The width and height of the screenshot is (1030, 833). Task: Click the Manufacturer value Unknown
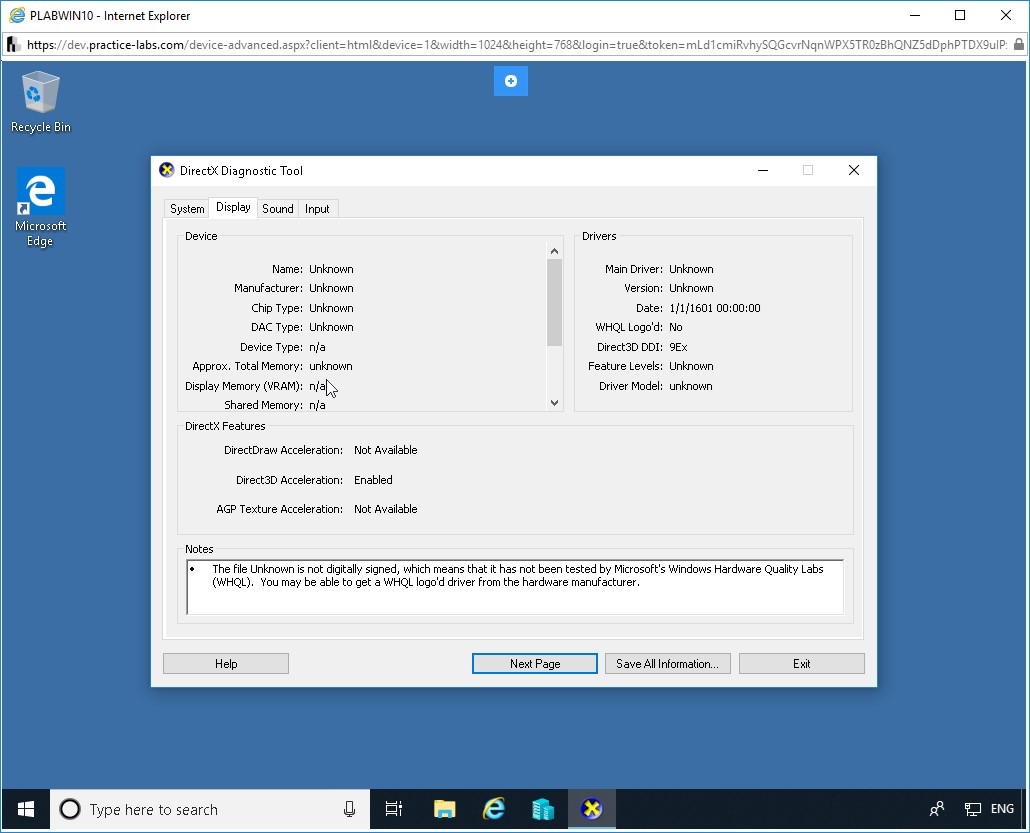click(x=331, y=288)
